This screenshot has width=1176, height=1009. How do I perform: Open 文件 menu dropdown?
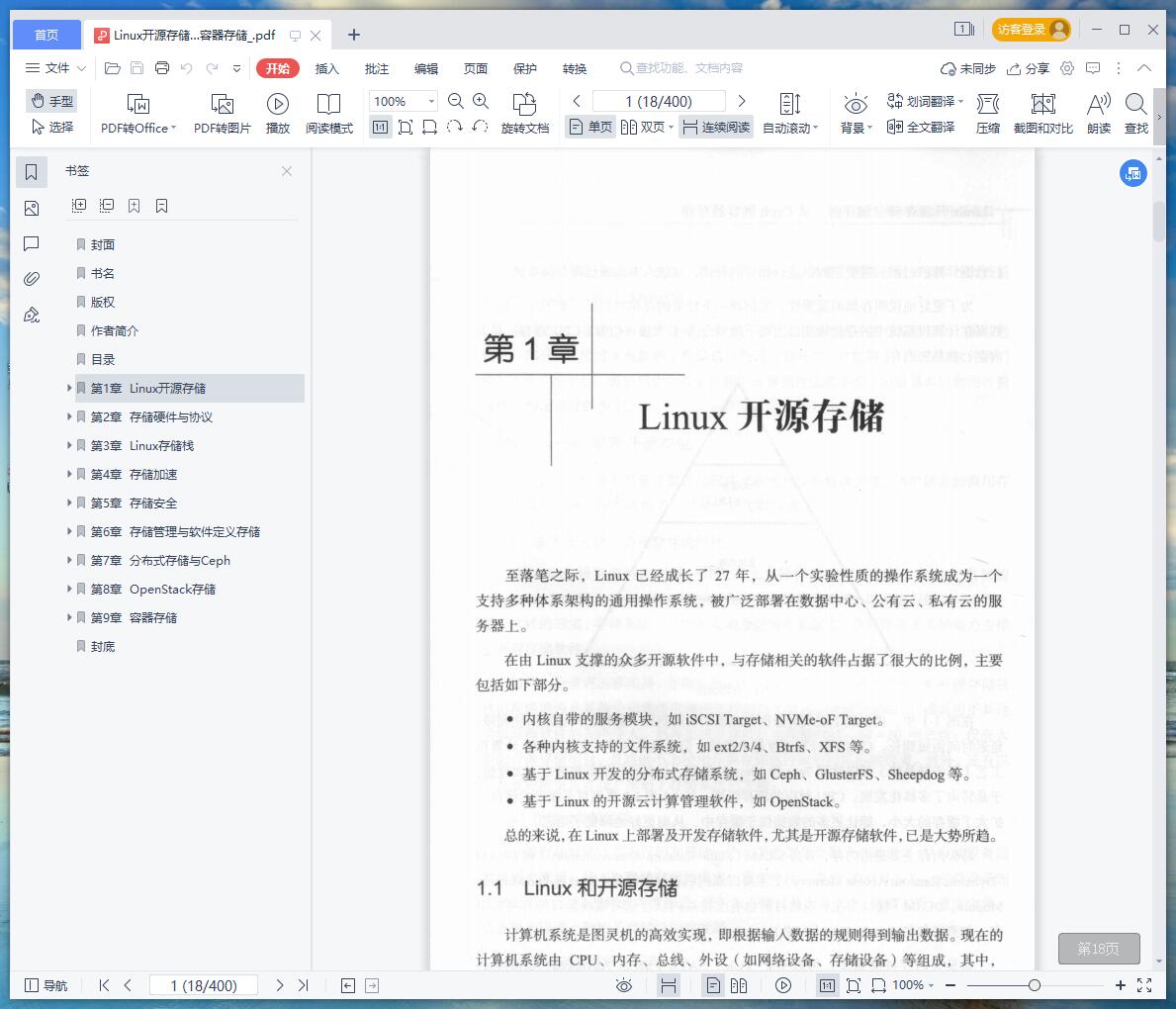pos(55,68)
